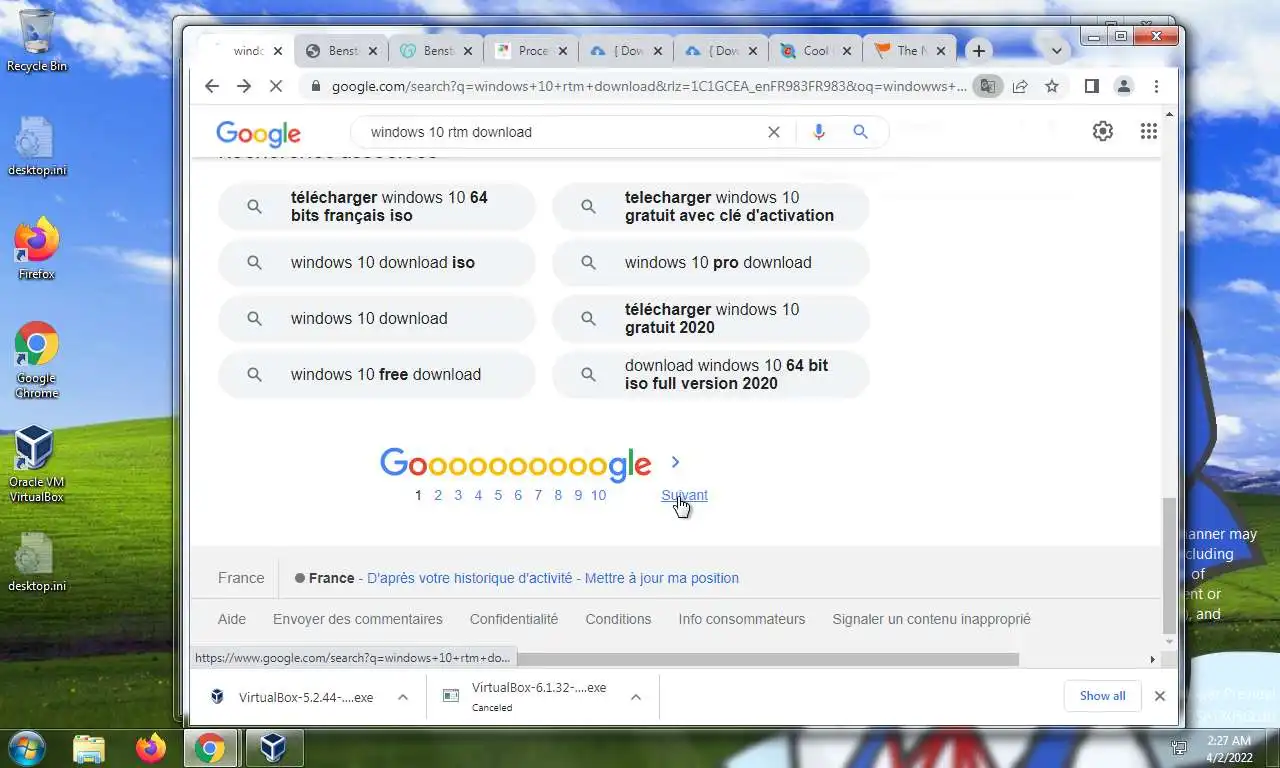The image size is (1280, 768).
Task: Search télécharger windows 10 gratuit 2020
Action: pyautogui.click(x=711, y=318)
